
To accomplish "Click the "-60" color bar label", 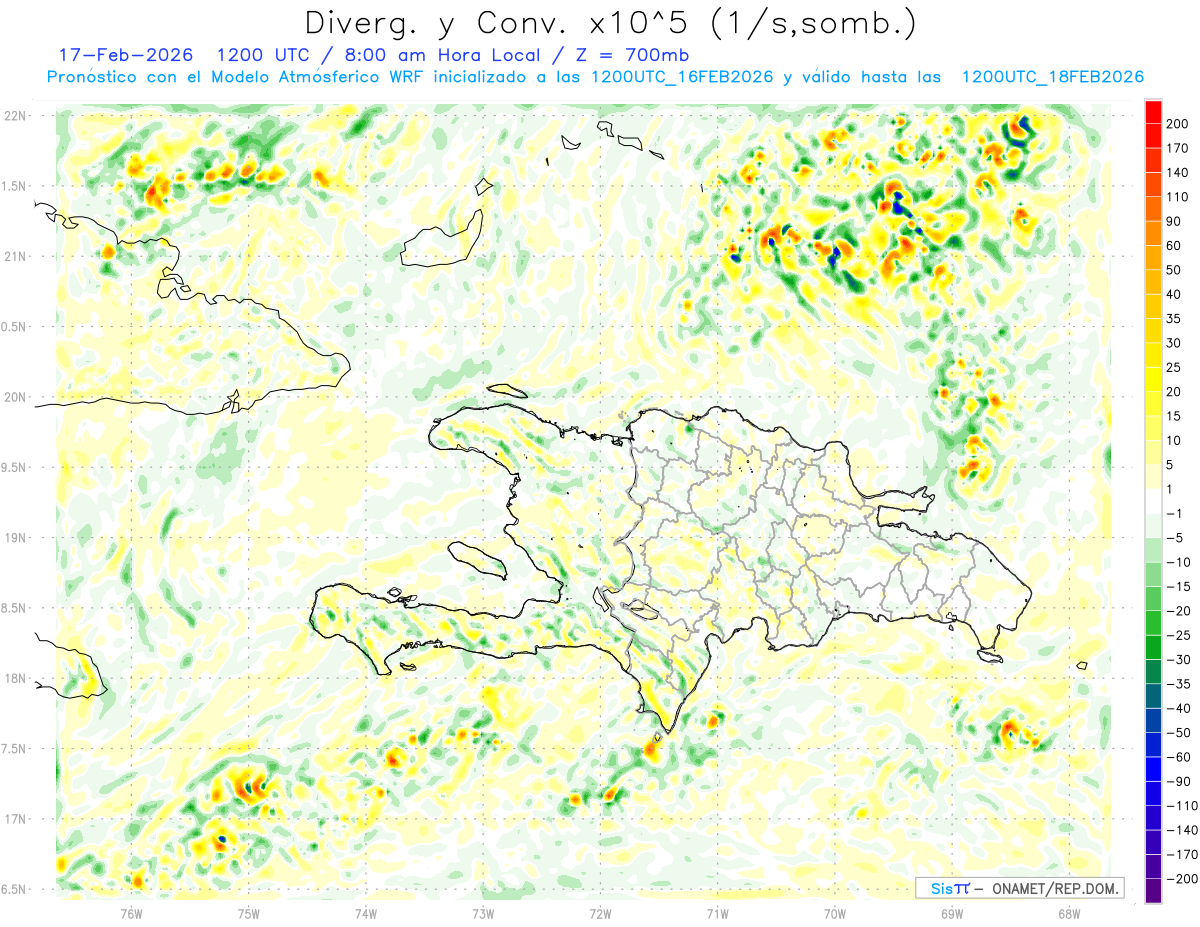I will 1178,757.
